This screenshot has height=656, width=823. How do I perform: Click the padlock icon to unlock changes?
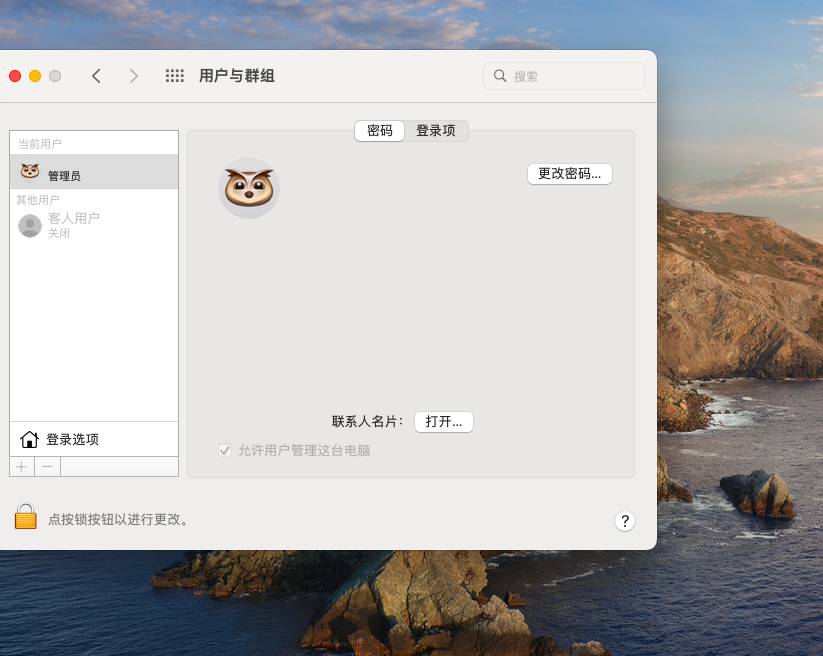26,516
